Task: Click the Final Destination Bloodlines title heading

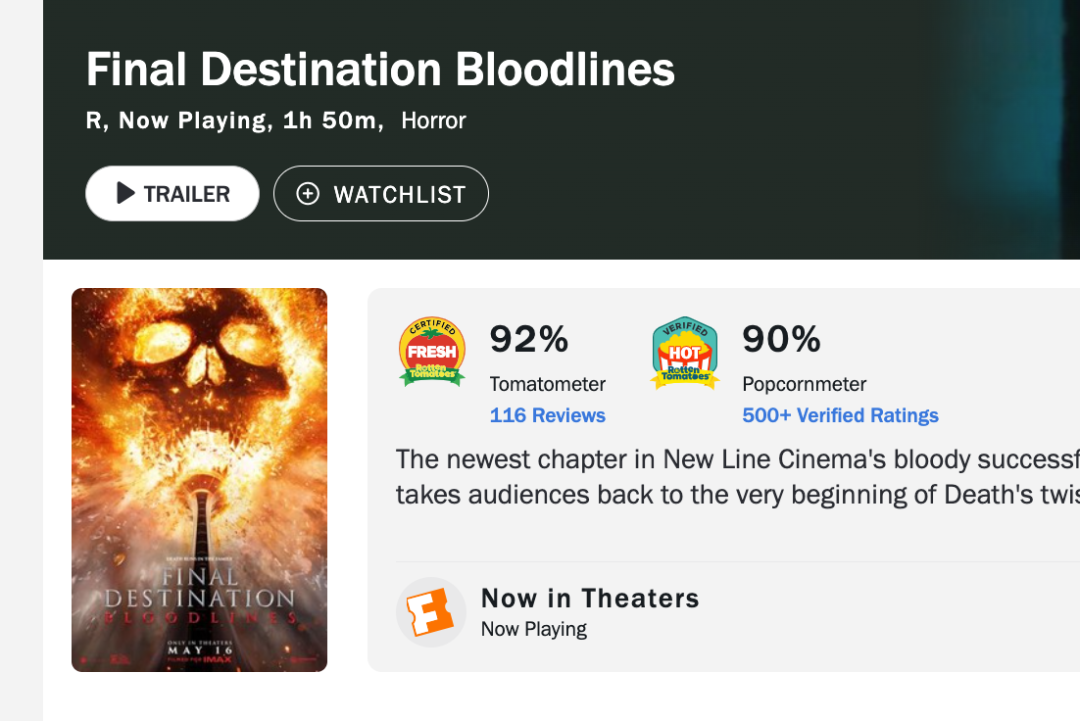Action: (380, 70)
